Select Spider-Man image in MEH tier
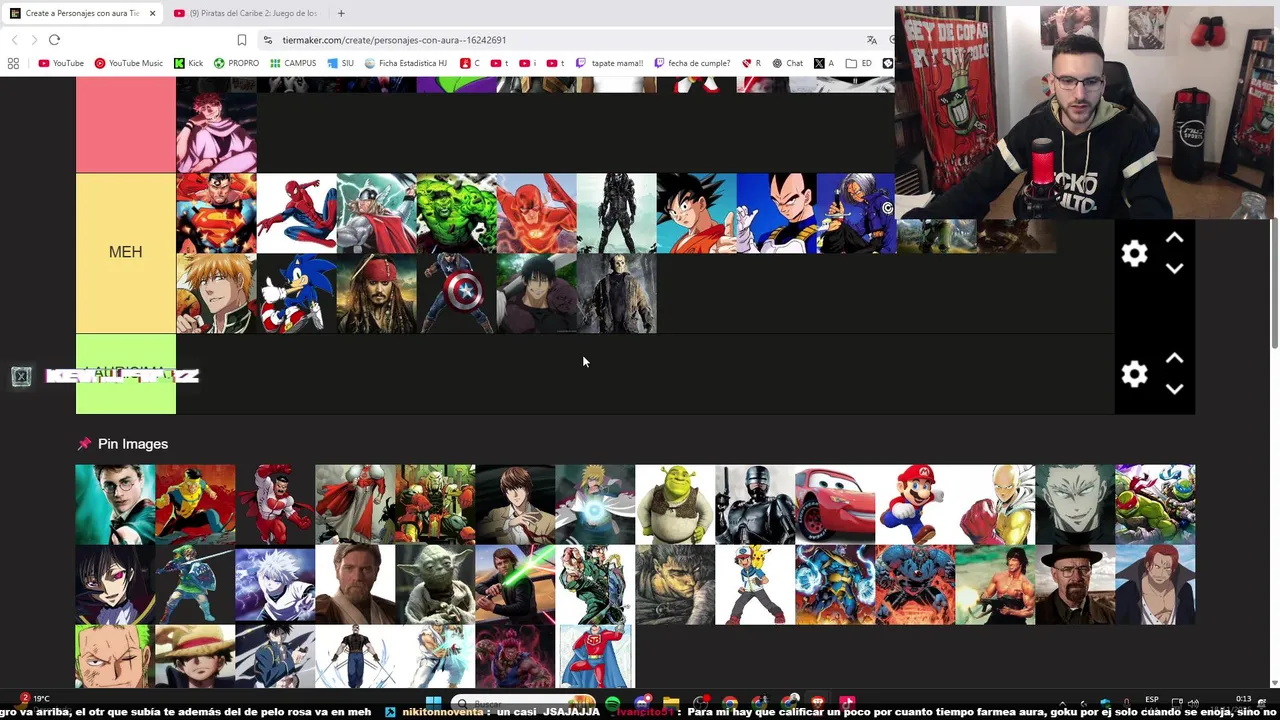 296,213
